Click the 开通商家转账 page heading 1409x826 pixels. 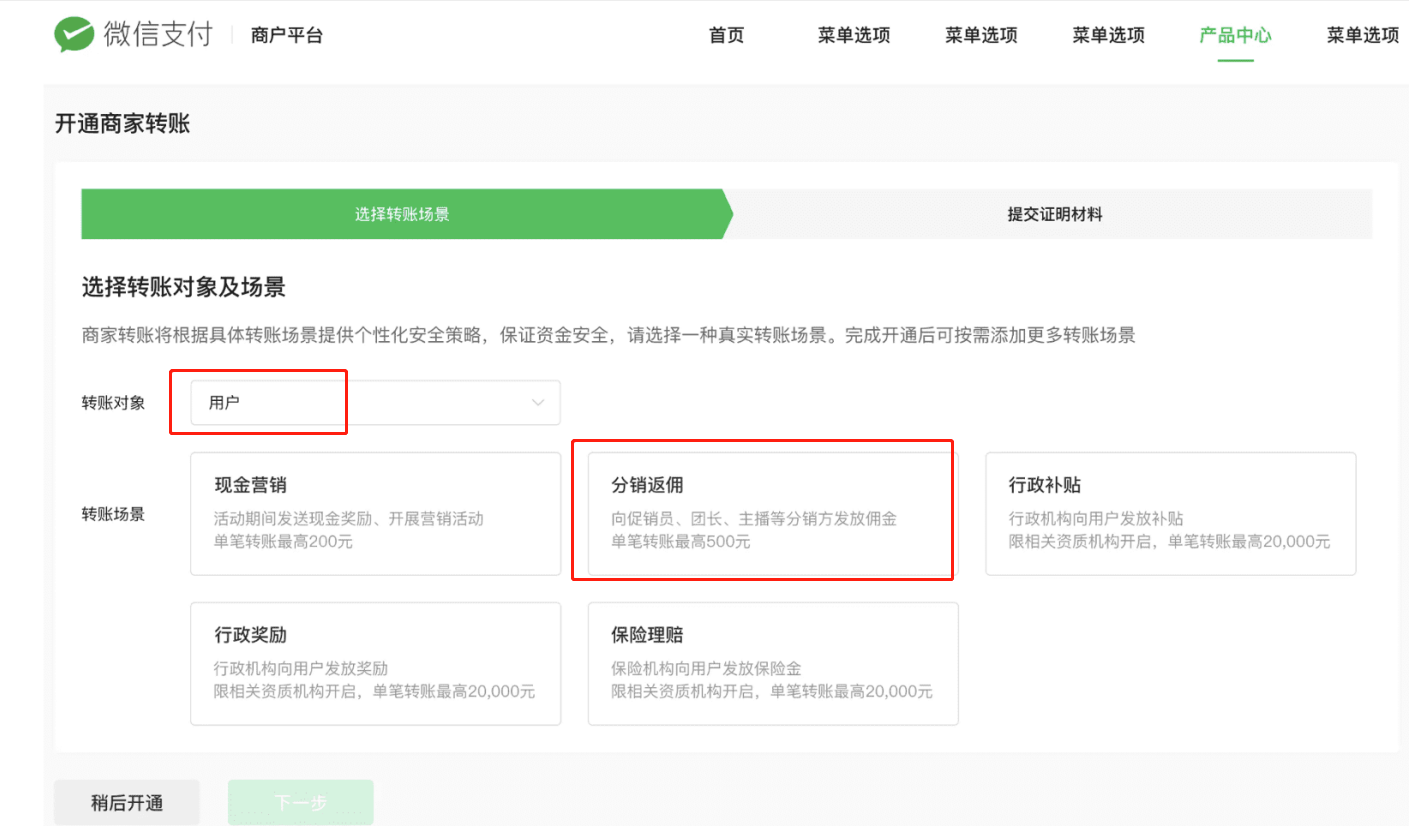point(122,124)
